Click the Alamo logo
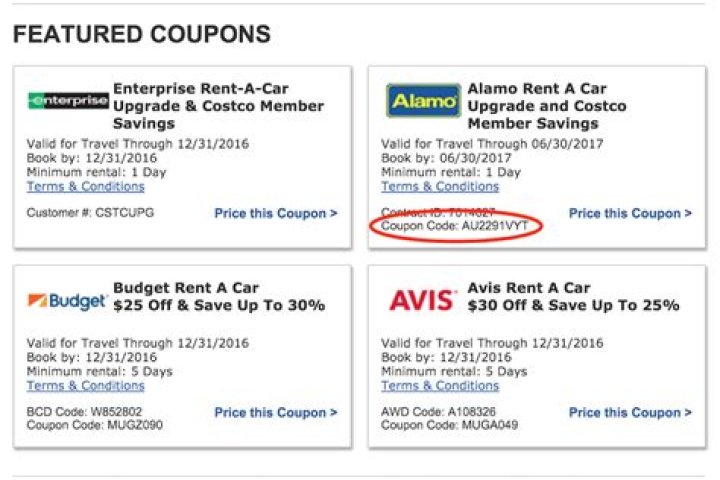This screenshot has width=720, height=480. point(423,101)
